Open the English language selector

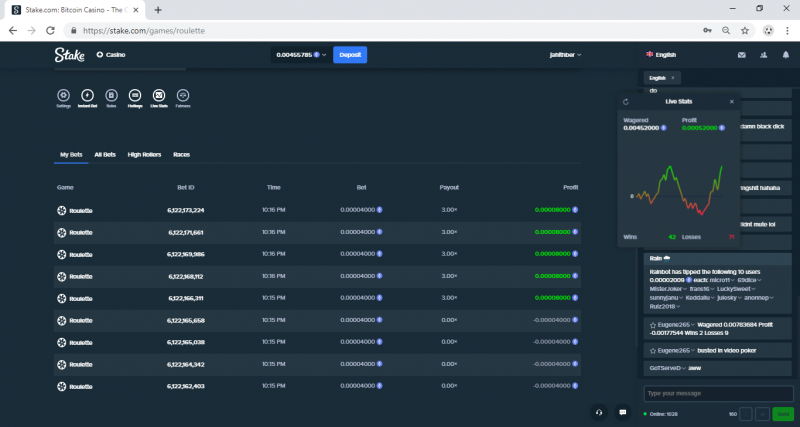tap(661, 55)
